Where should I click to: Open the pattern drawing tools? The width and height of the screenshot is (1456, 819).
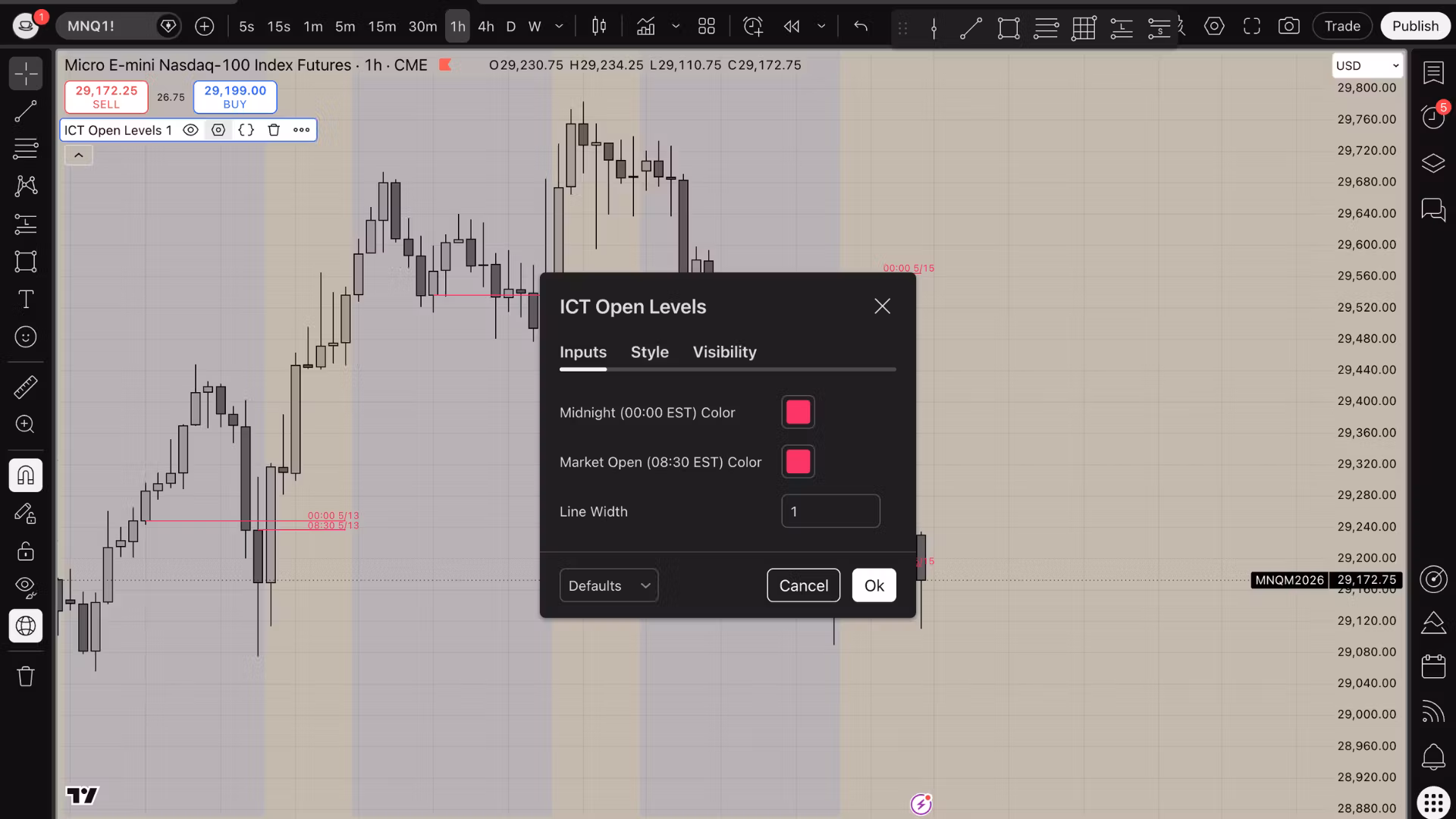[x=26, y=186]
